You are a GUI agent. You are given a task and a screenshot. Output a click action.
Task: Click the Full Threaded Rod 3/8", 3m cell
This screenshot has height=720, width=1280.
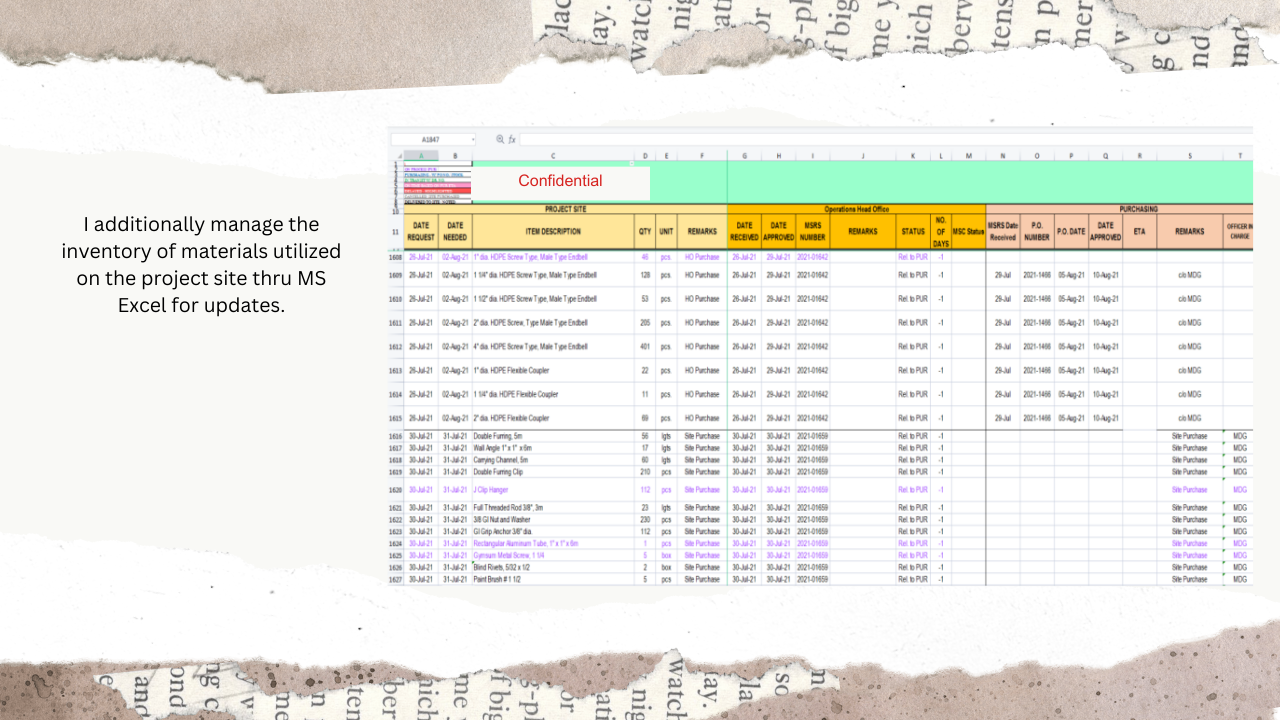[553, 508]
